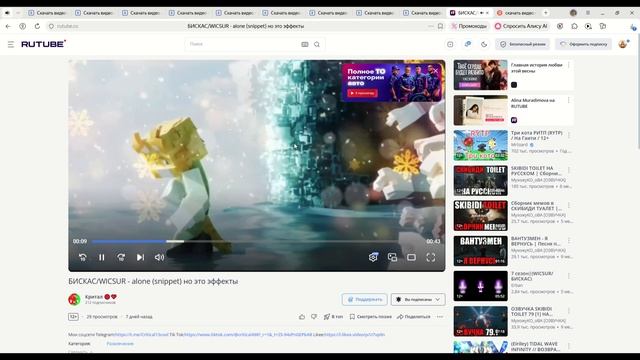Switch to the last скачать видео tab with red icon

pyautogui.click(x=517, y=13)
